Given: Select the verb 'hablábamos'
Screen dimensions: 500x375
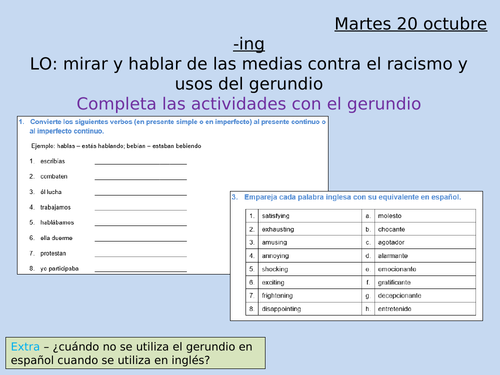Looking at the screenshot, I should click(x=57, y=223).
